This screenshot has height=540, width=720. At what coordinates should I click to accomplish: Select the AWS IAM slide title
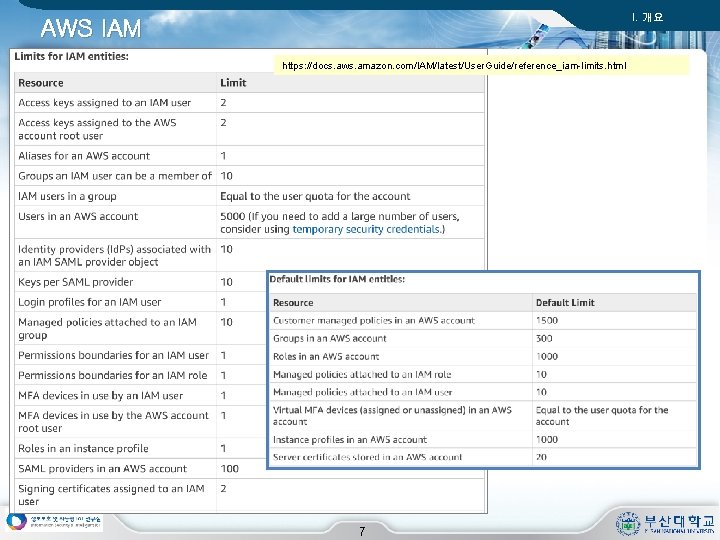(90, 28)
